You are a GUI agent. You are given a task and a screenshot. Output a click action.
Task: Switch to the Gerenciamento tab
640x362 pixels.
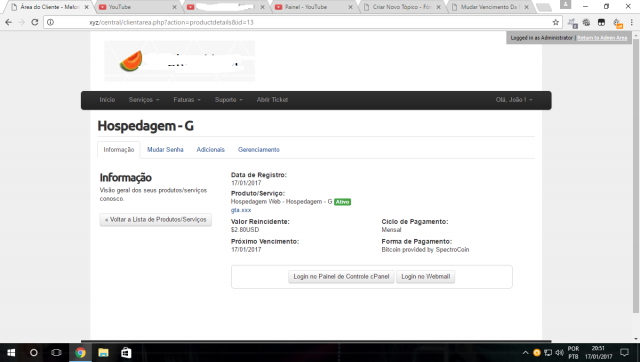point(259,150)
